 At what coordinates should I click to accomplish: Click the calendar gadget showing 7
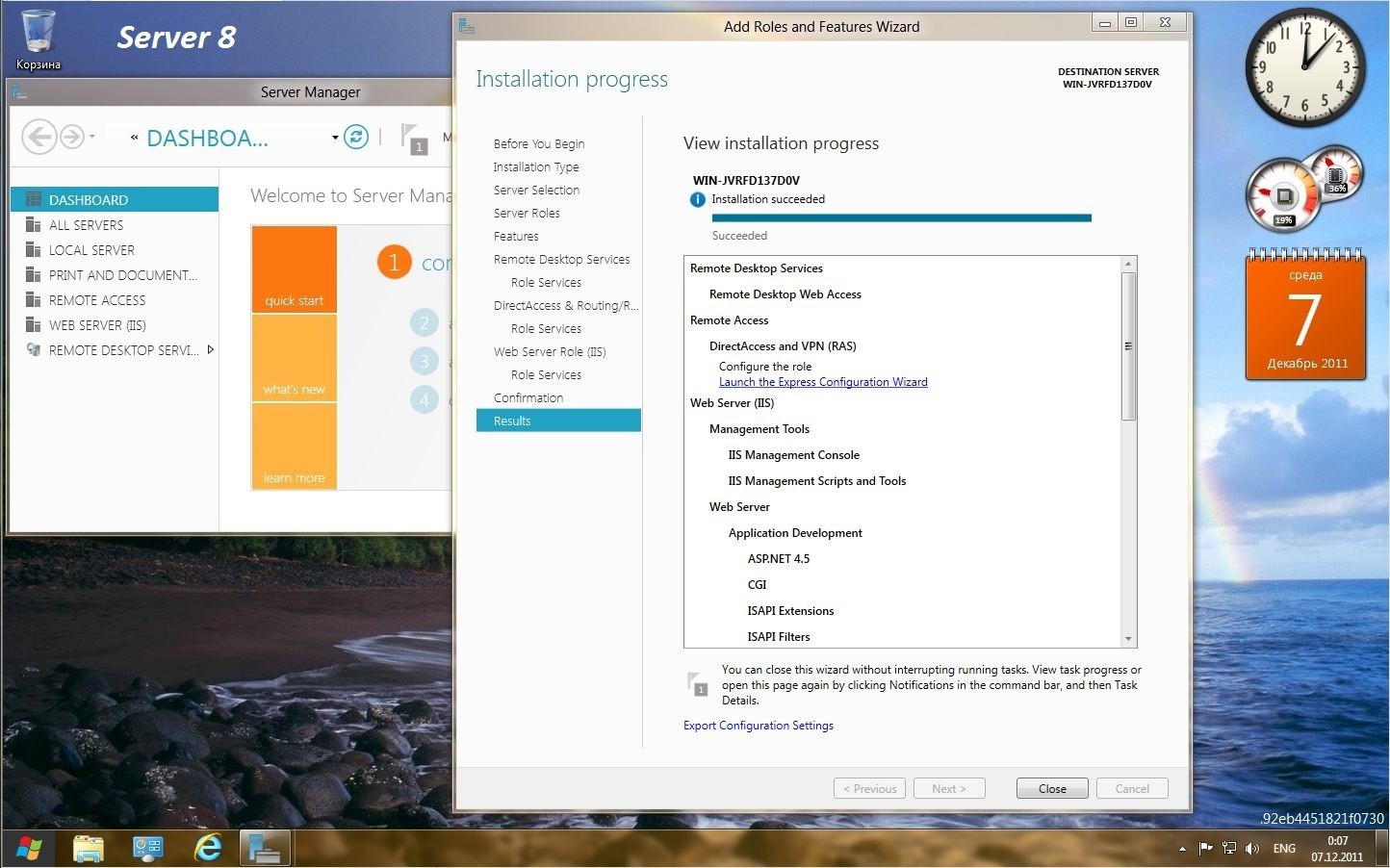(1305, 316)
